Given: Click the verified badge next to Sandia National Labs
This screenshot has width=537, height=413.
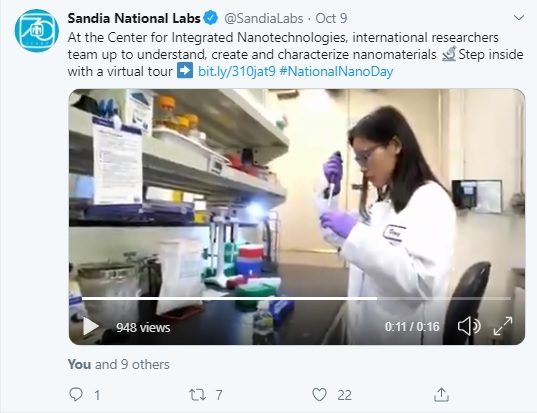Looking at the screenshot, I should pyautogui.click(x=211, y=18).
